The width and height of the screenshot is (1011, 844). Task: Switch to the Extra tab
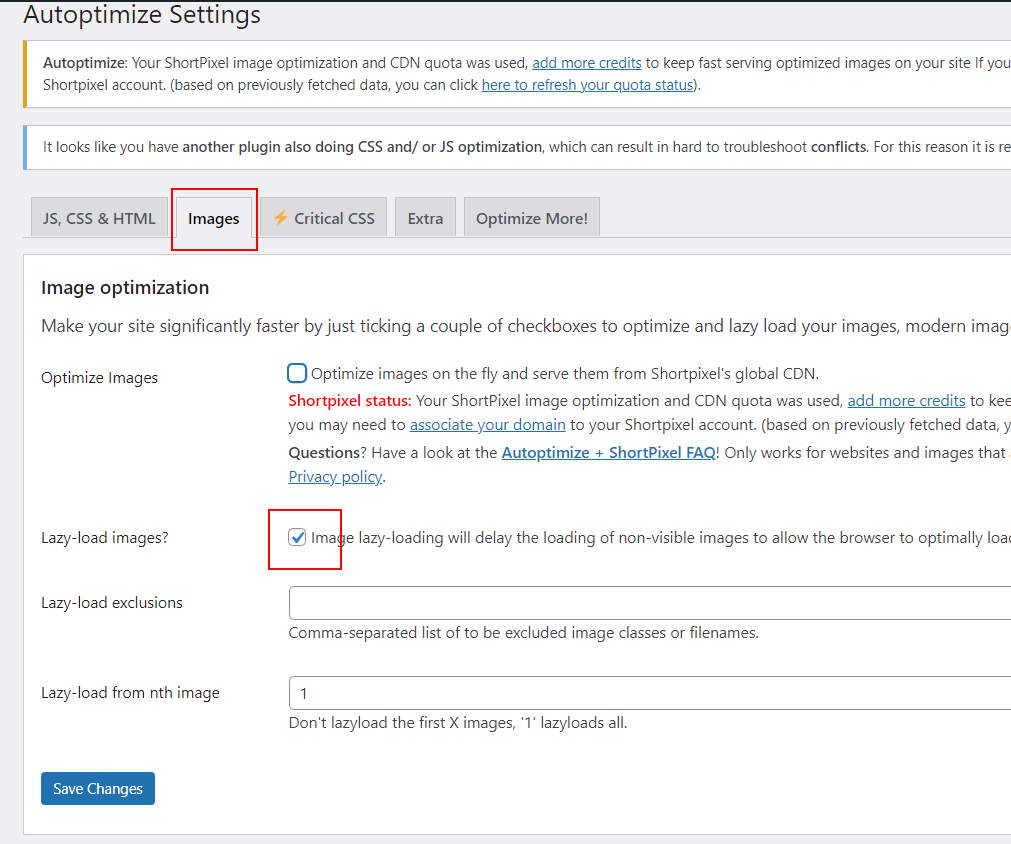coord(426,218)
